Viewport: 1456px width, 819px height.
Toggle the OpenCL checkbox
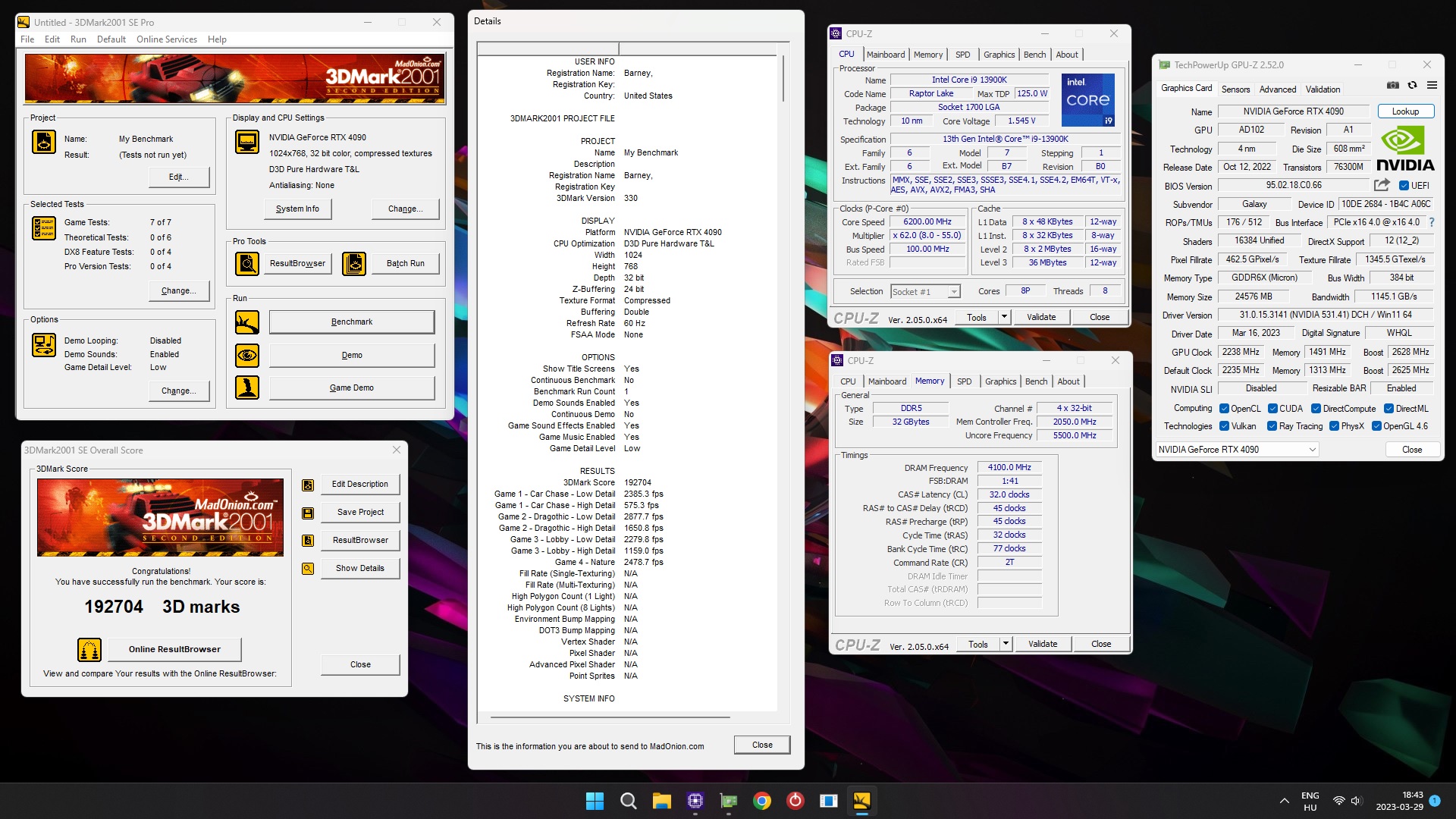pyautogui.click(x=1224, y=409)
